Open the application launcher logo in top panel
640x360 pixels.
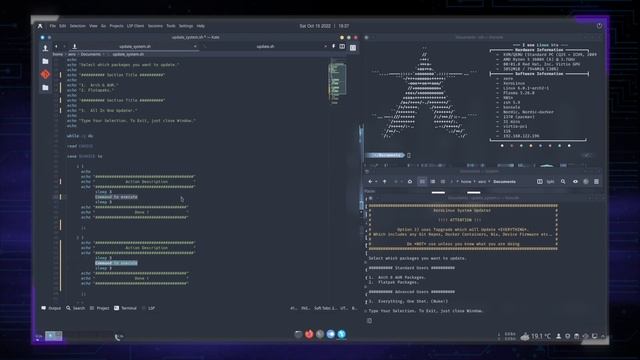(40, 26)
